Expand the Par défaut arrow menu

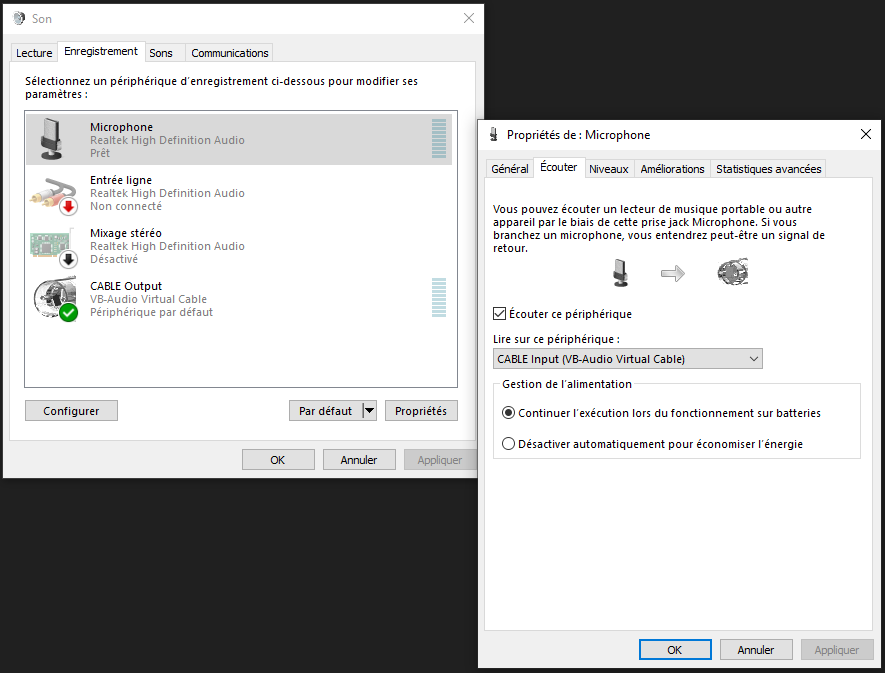coord(369,410)
